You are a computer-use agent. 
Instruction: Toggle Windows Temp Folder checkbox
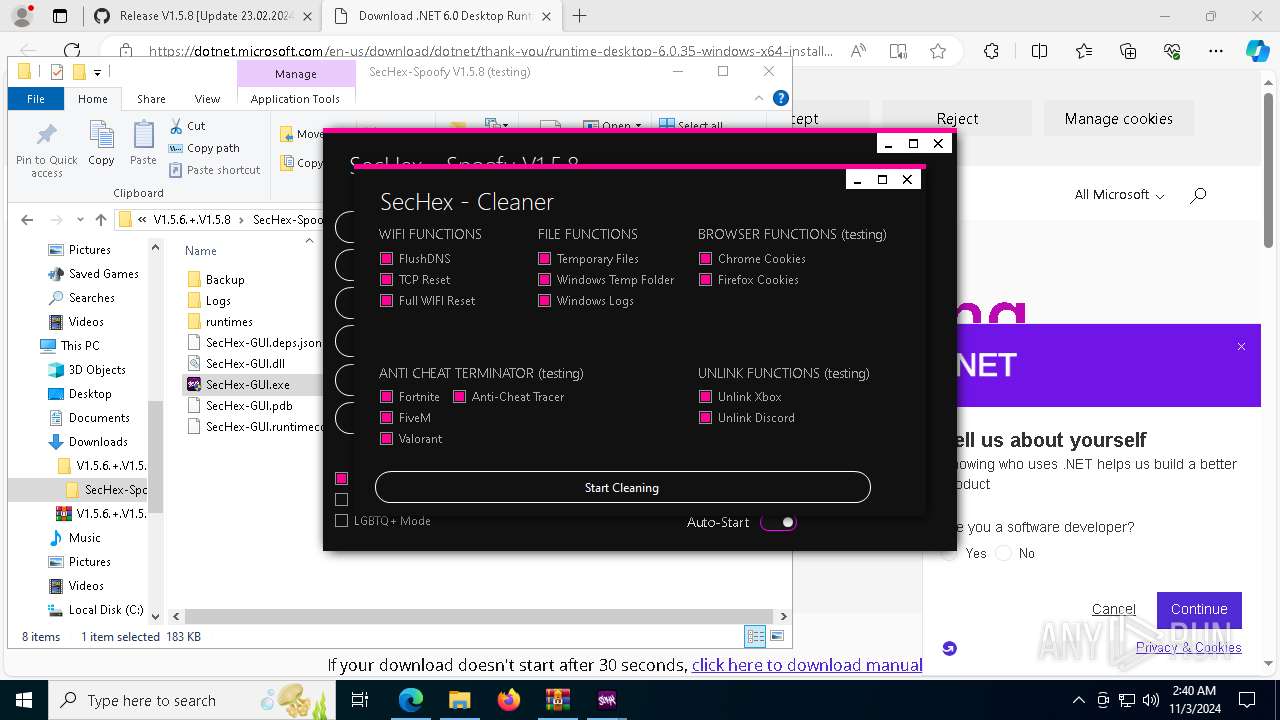point(545,280)
